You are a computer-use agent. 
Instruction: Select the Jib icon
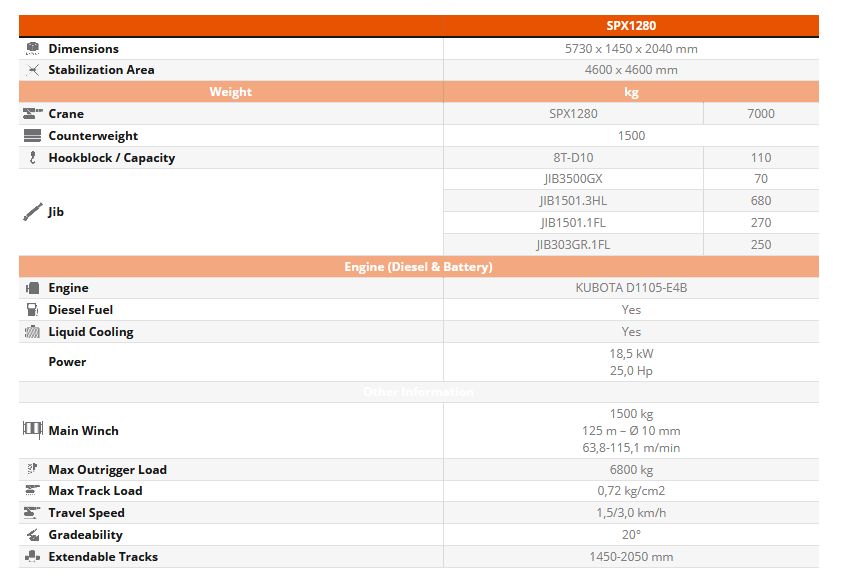point(32,212)
